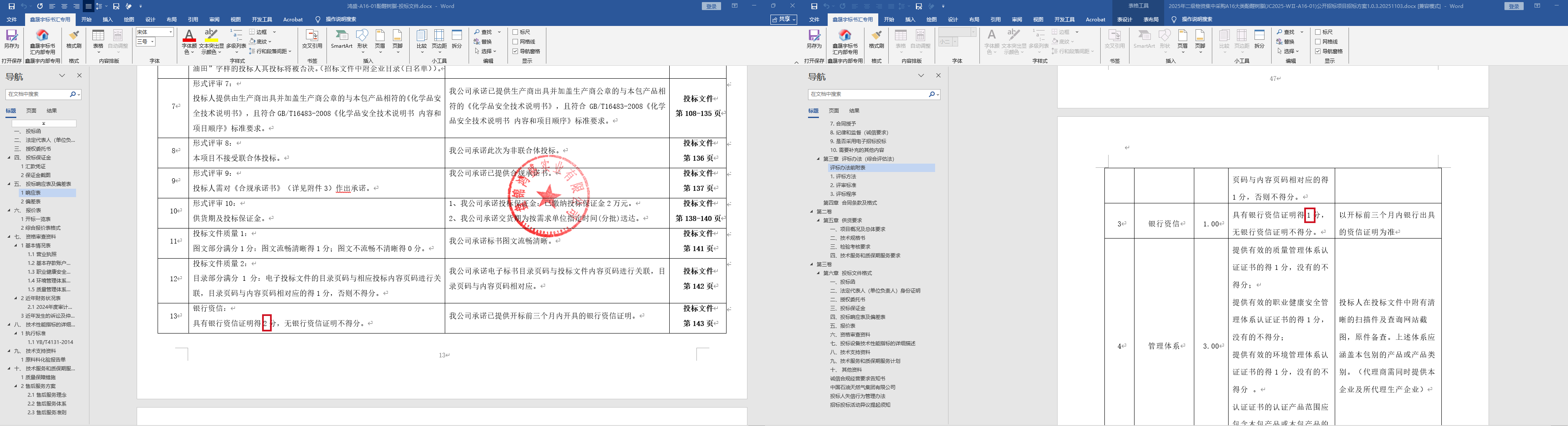Click 替换 replace in the 鸿盛 window
Screen dimensions: 1568x426
(483, 41)
